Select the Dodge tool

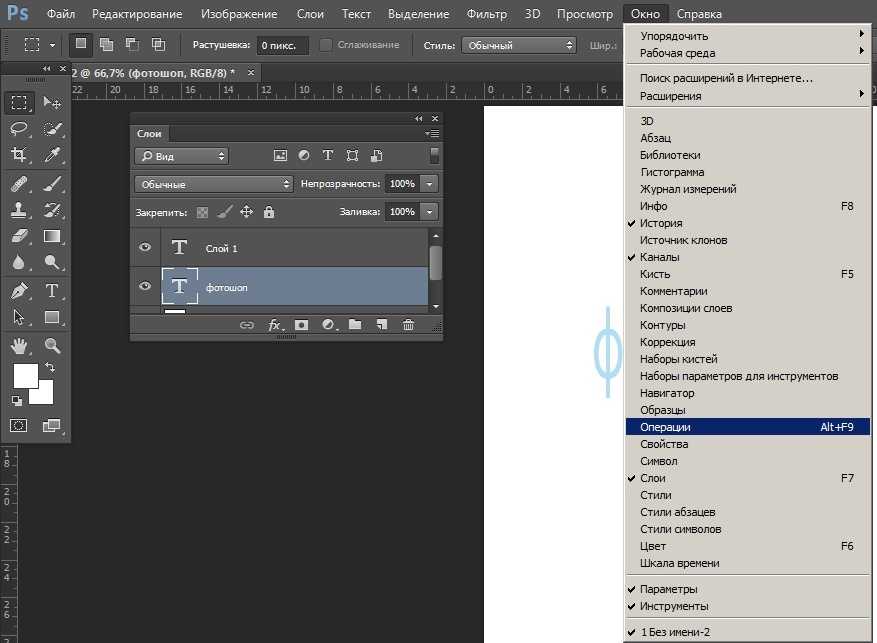point(53,262)
